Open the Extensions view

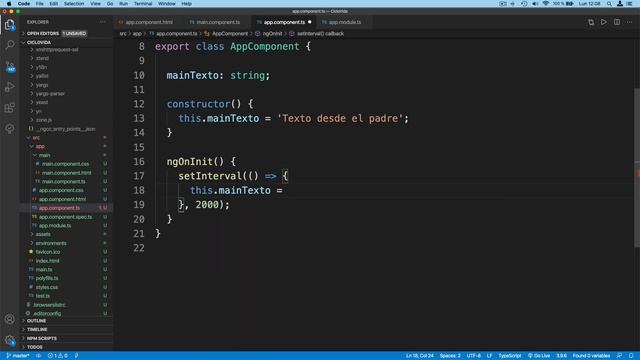click(10, 108)
